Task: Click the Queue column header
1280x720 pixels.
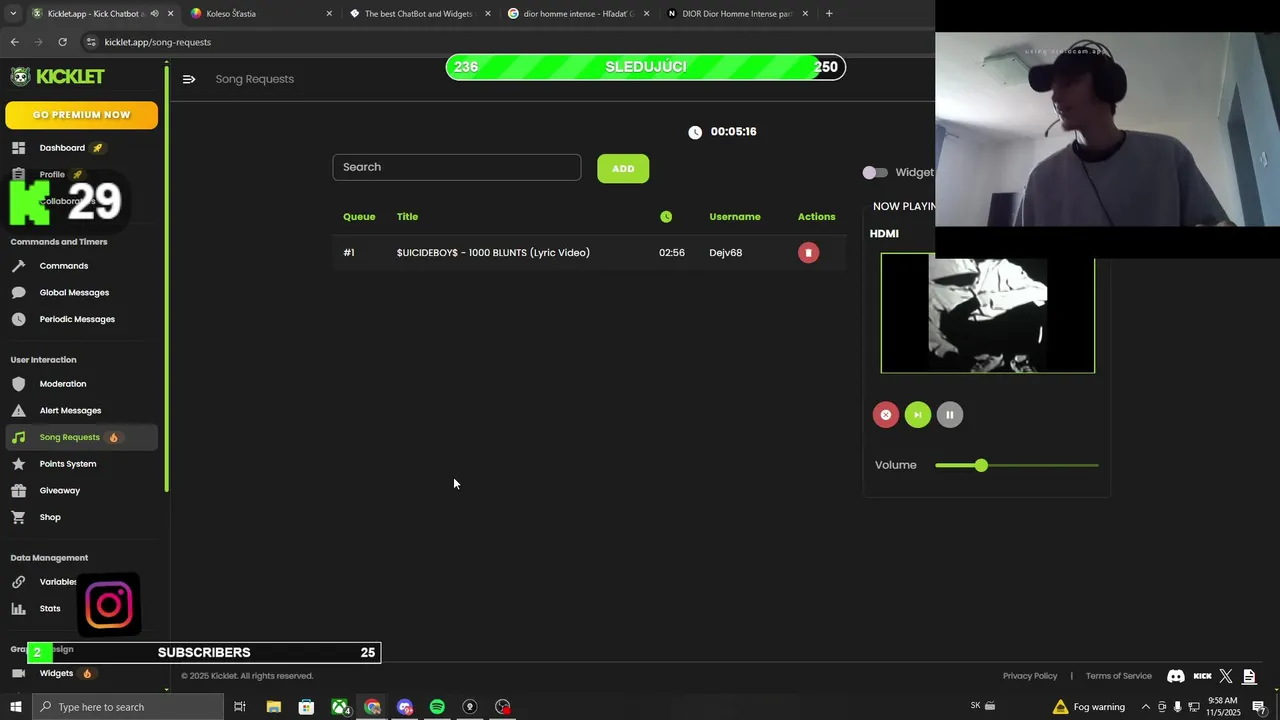Action: tap(359, 217)
